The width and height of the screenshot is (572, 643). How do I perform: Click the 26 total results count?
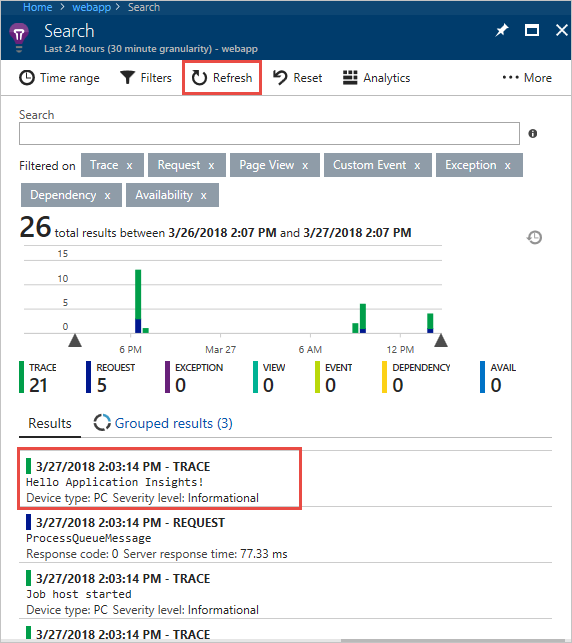tap(35, 228)
